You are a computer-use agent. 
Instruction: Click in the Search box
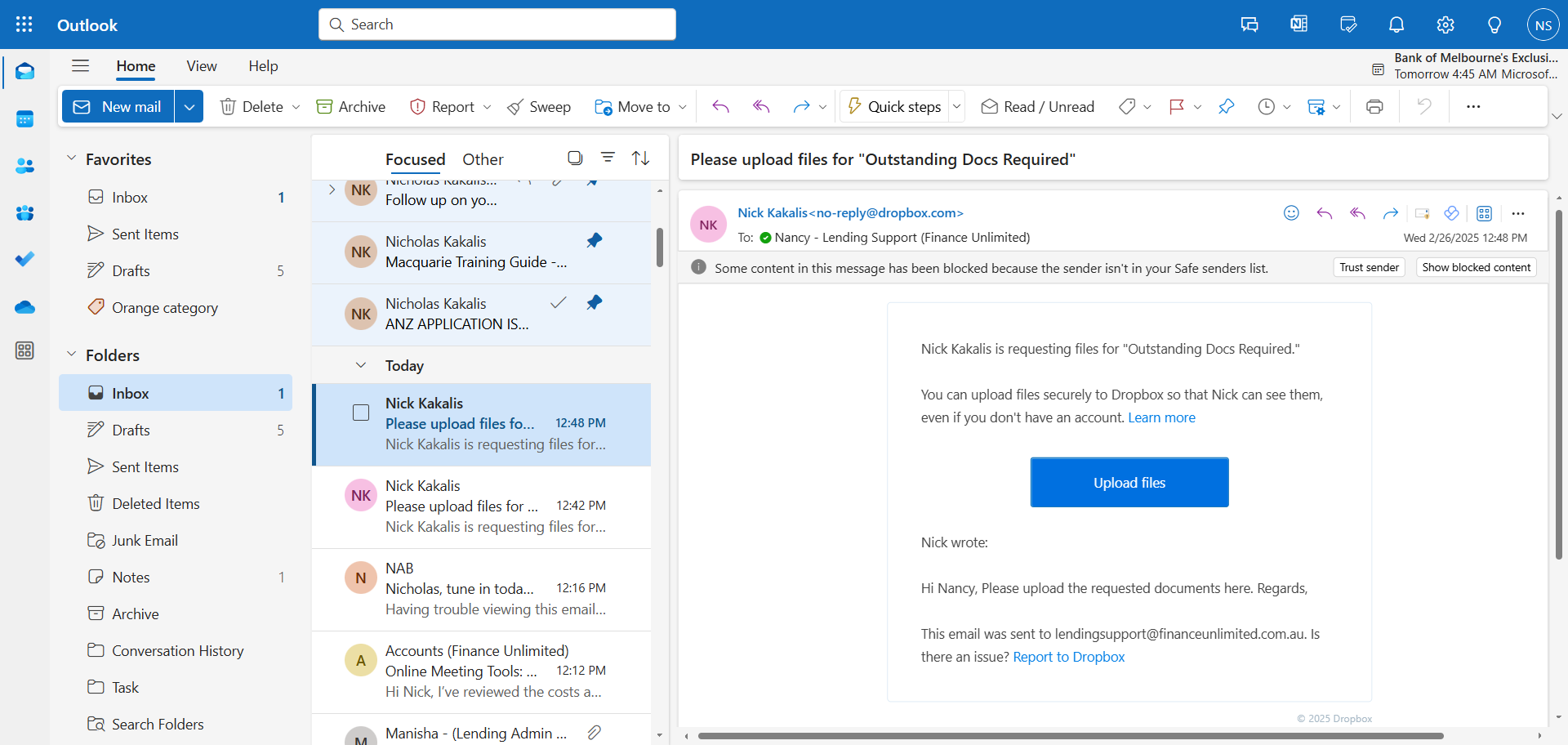click(x=497, y=25)
